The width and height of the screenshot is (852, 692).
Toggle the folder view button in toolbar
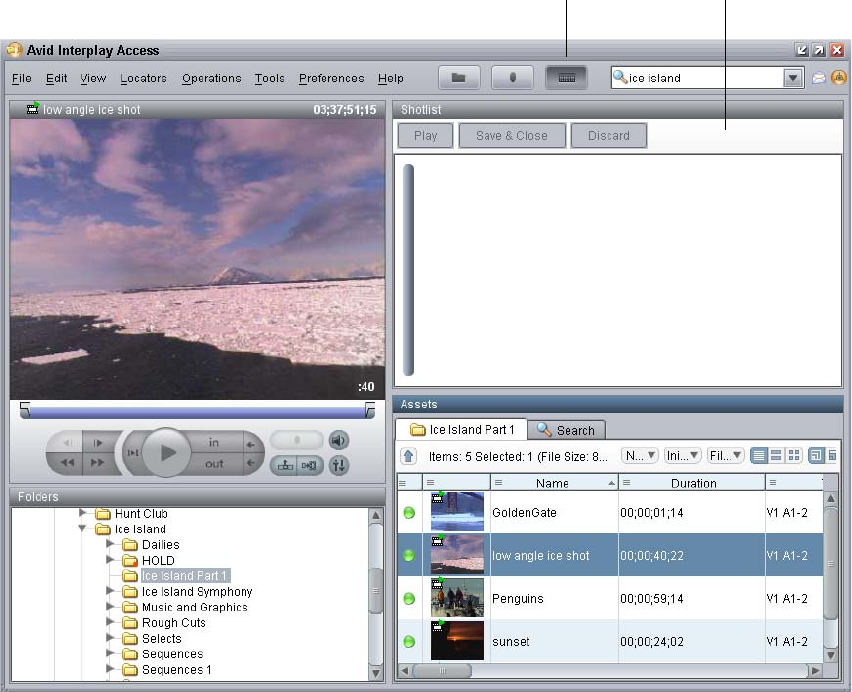tap(459, 78)
